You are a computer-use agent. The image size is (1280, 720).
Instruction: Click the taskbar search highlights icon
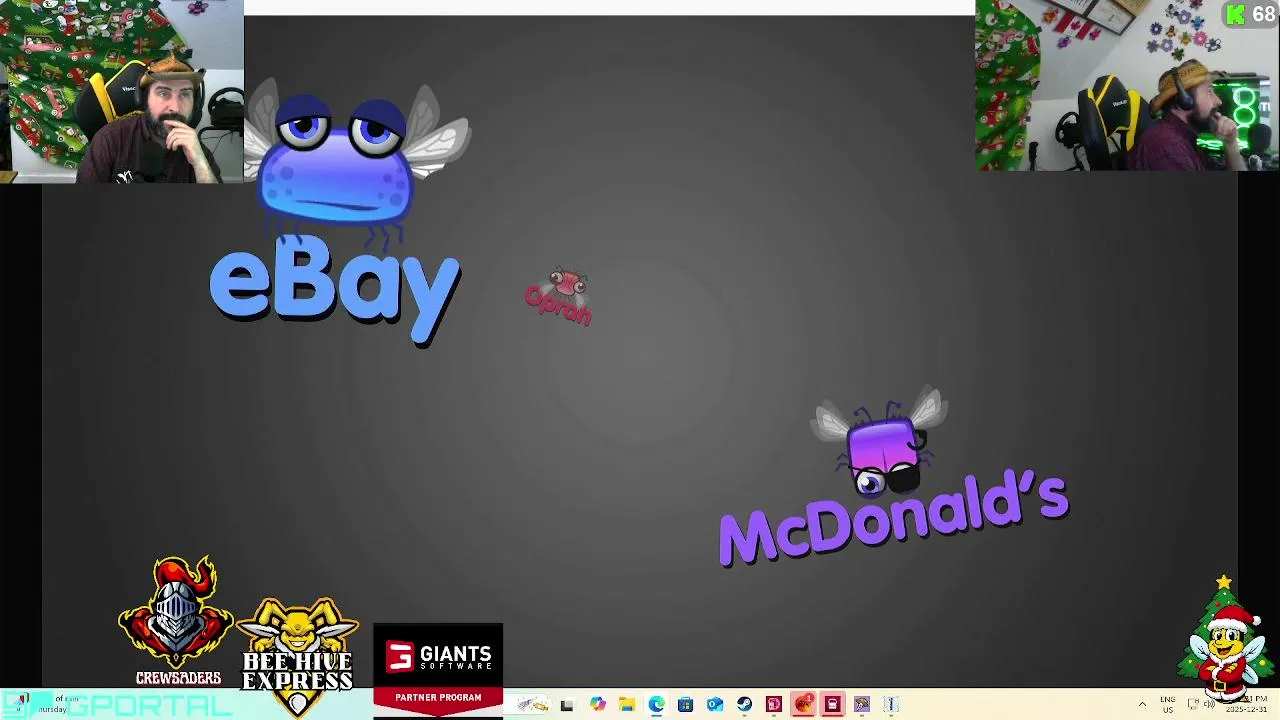pyautogui.click(x=533, y=705)
